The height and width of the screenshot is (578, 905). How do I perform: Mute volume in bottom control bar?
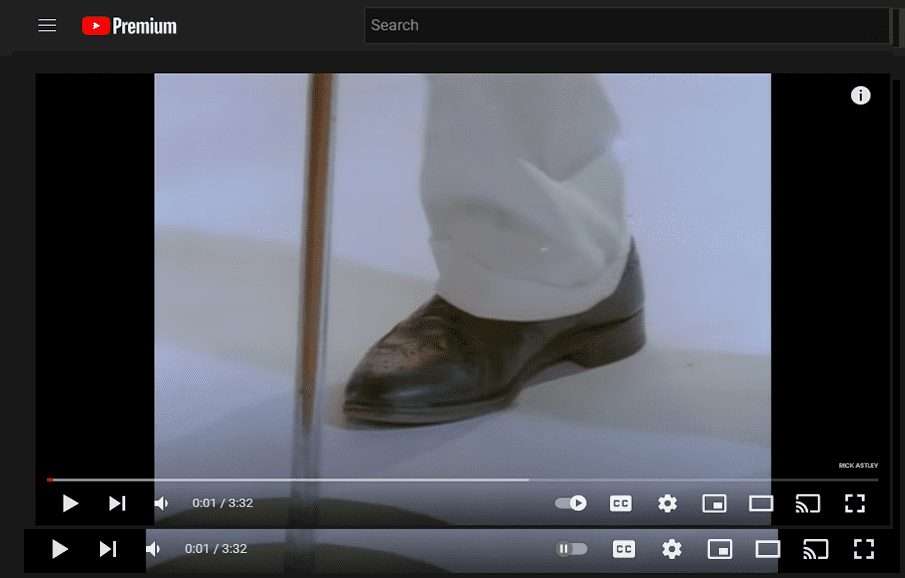point(153,549)
